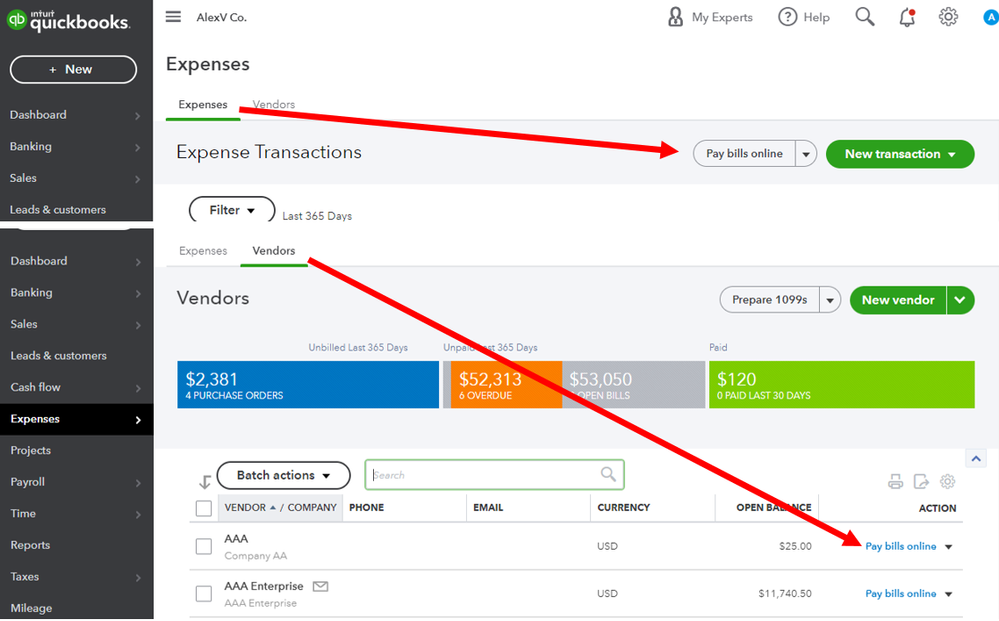Image resolution: width=999 pixels, height=621 pixels.
Task: Click the PHONE column header
Action: (x=366, y=508)
